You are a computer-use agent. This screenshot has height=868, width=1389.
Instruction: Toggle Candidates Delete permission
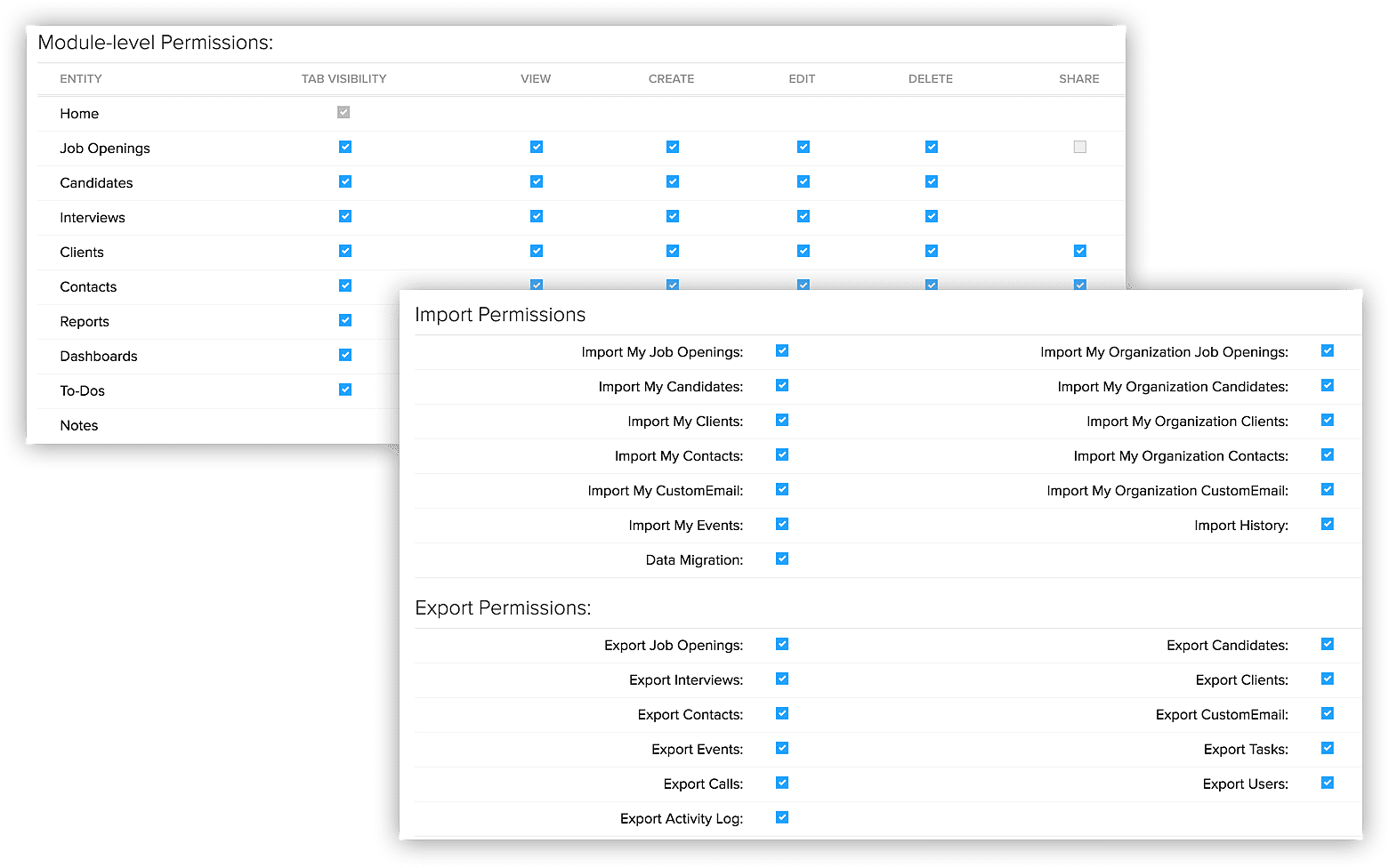[932, 181]
